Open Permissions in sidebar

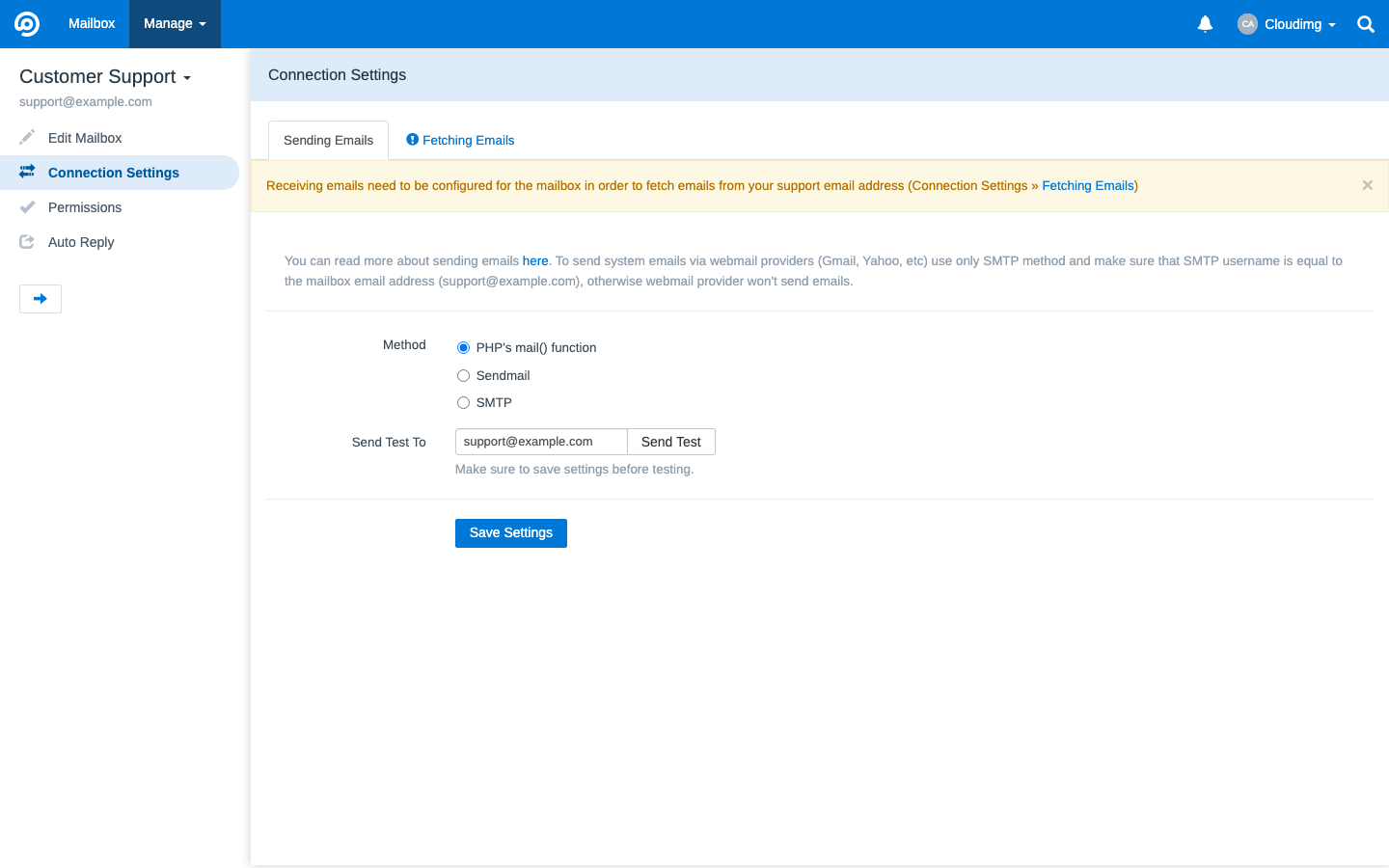tap(120, 207)
